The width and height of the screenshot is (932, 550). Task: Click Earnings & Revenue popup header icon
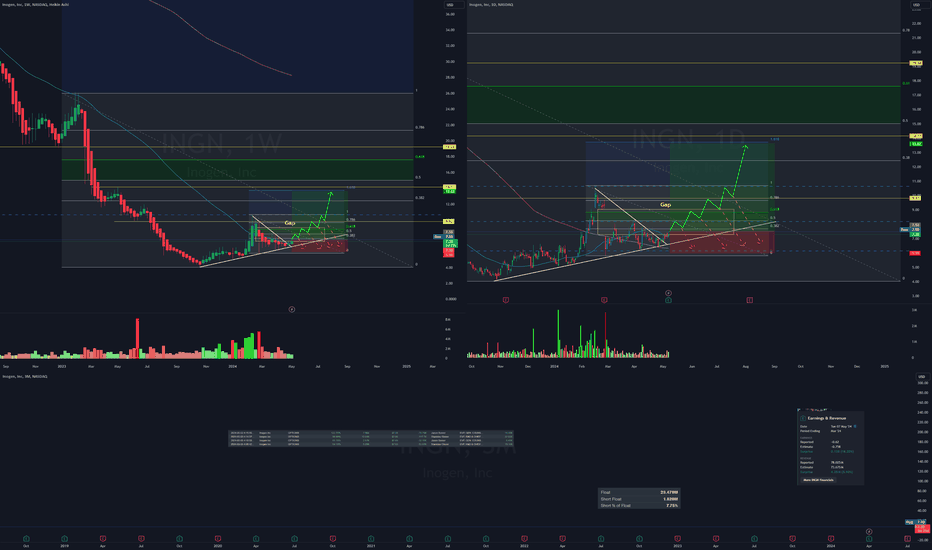[802, 418]
